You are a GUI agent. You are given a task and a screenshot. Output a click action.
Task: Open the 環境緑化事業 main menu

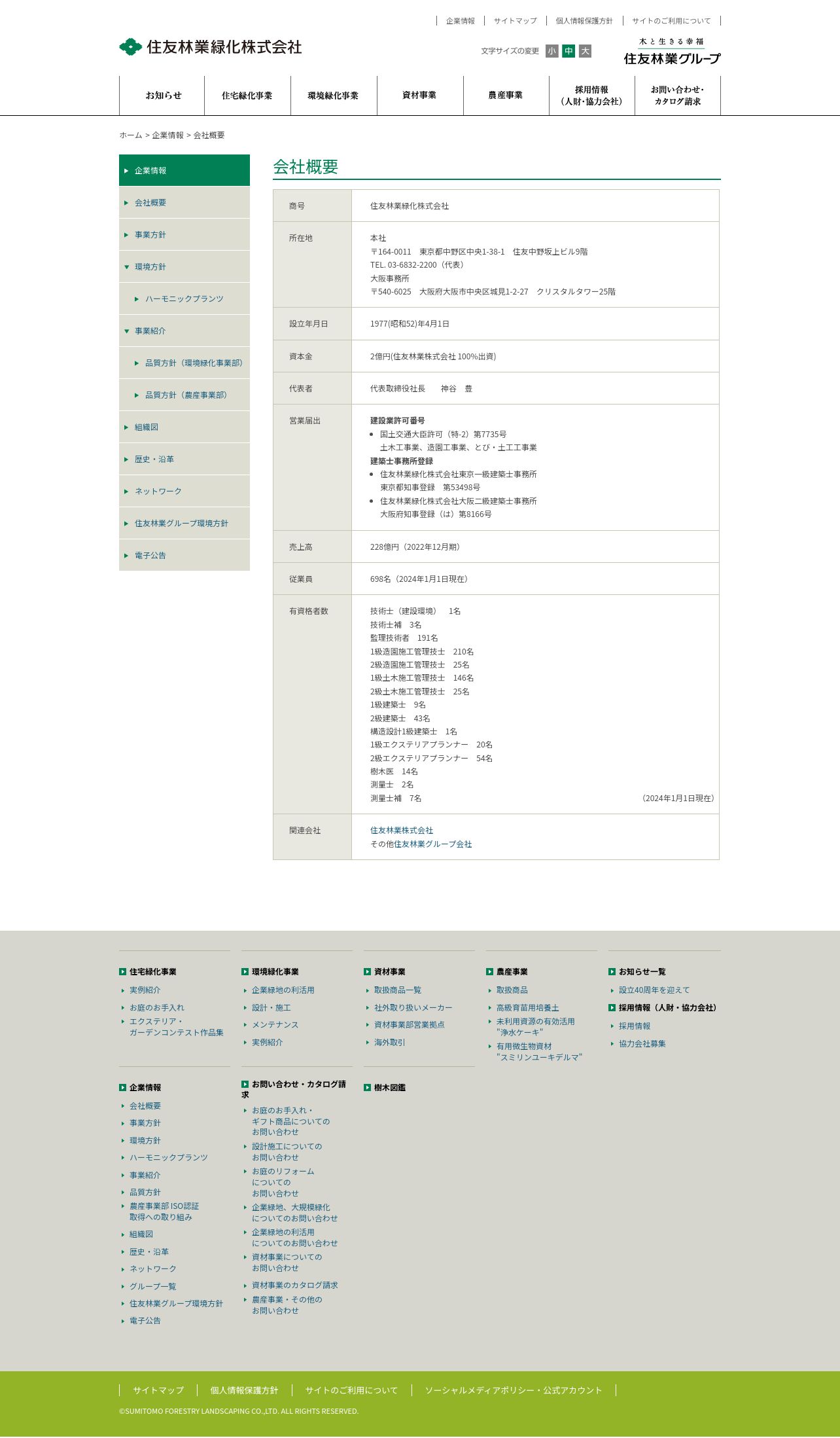tap(334, 96)
